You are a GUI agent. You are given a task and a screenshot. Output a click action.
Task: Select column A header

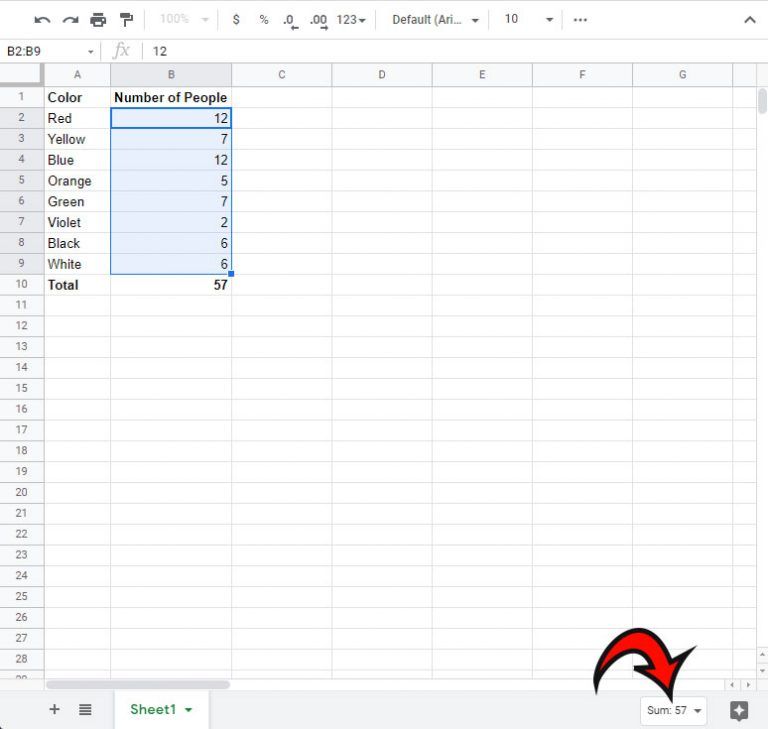click(77, 75)
